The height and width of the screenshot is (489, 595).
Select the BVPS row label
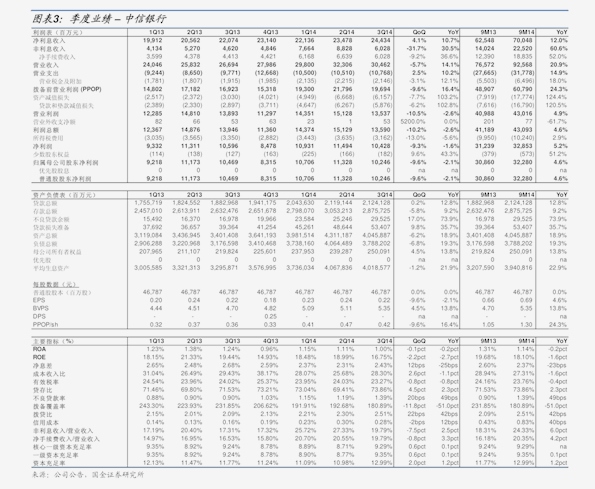point(41,308)
